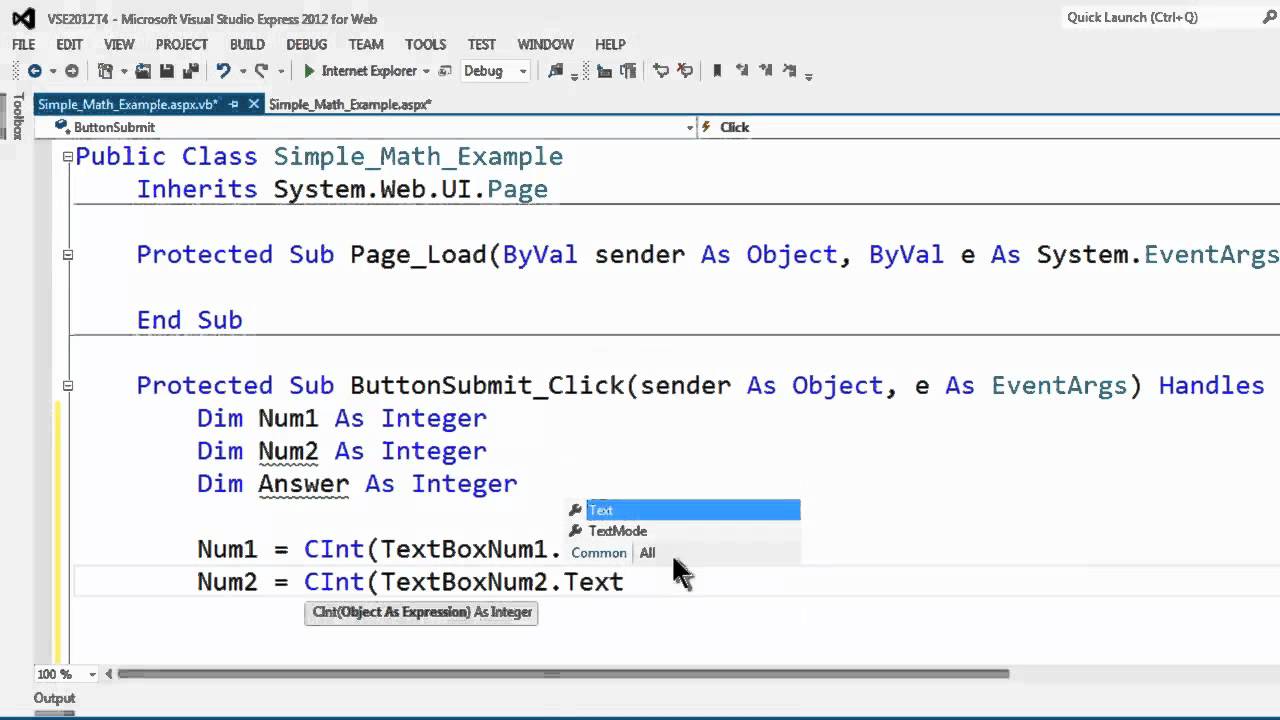Open the TEST menu
Viewport: 1280px width, 720px height.
click(x=481, y=44)
